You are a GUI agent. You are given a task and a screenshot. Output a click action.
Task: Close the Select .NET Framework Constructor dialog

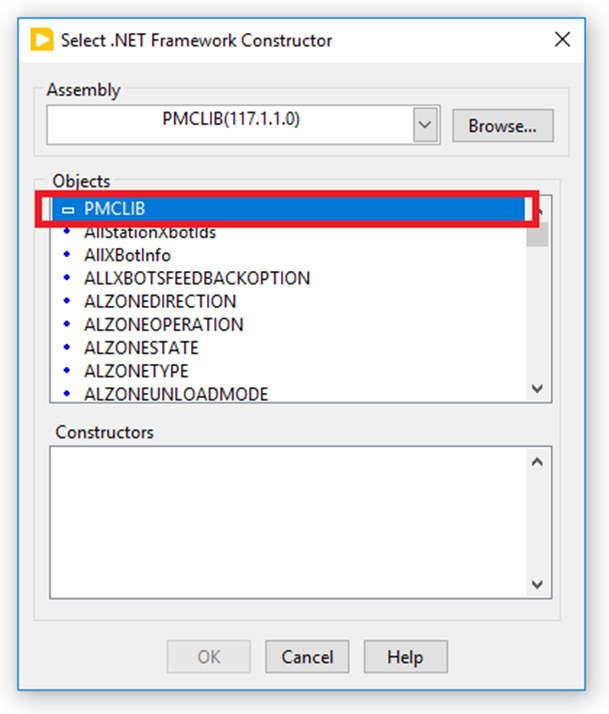(561, 41)
